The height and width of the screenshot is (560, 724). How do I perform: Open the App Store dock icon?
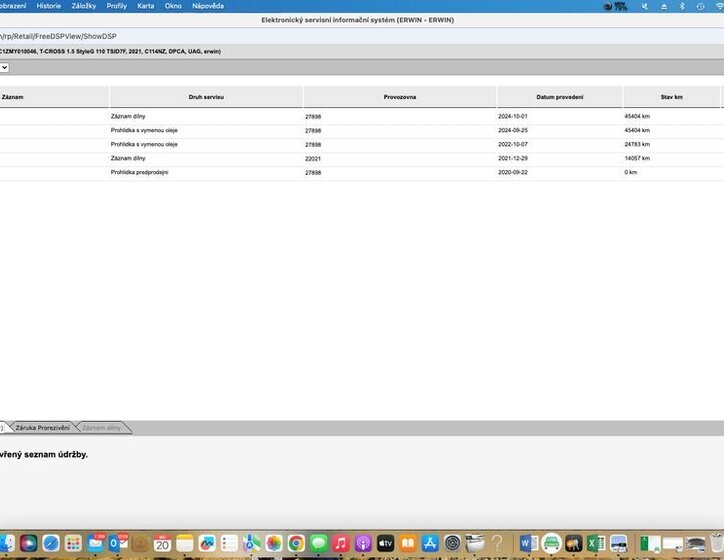tap(430, 543)
